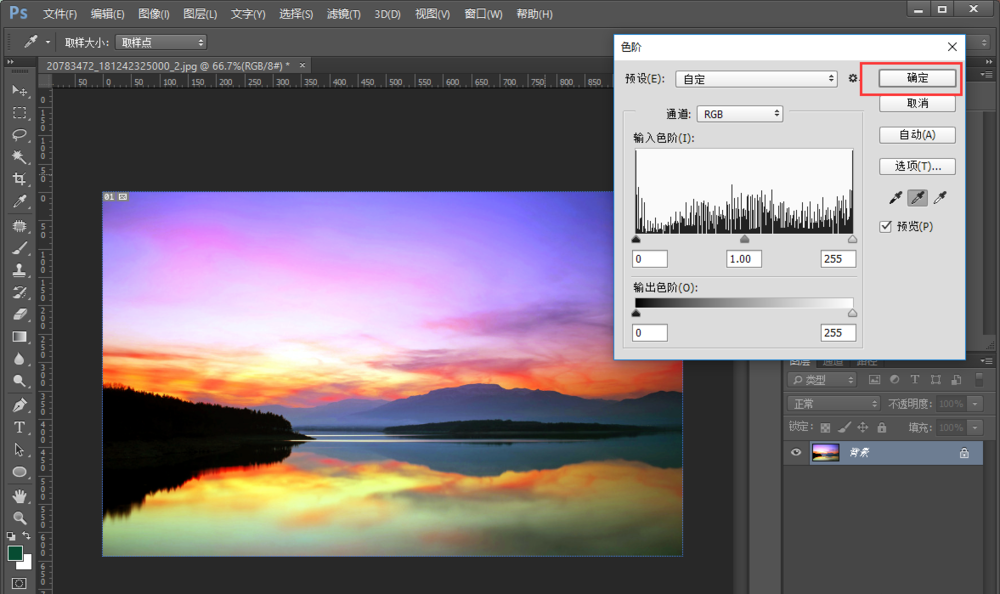Choose the Hand tool
The width and height of the screenshot is (1000, 594).
[19, 495]
